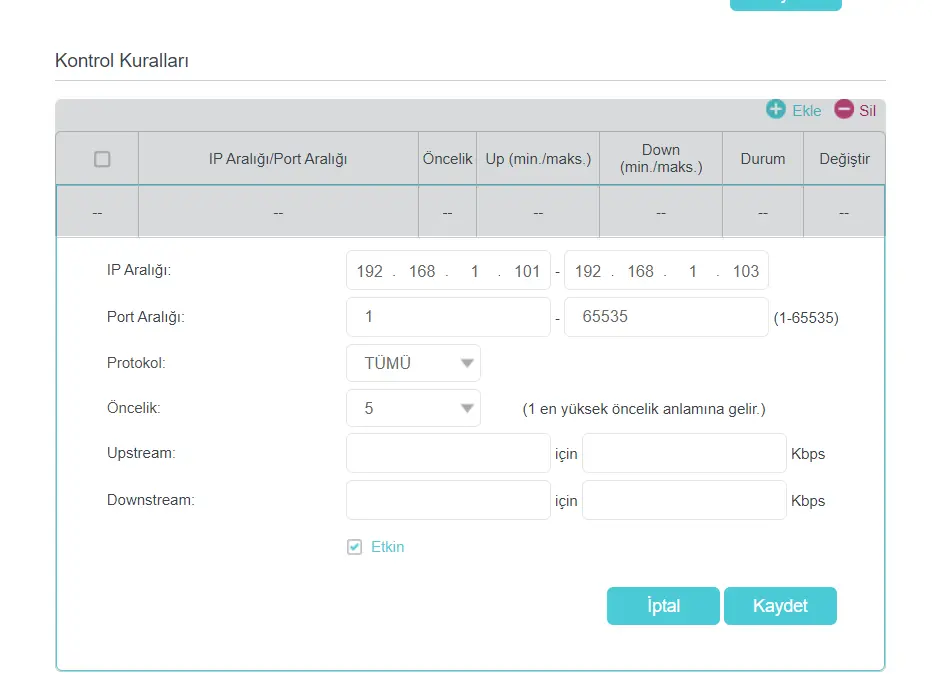Image resolution: width=932 pixels, height=684 pixels.
Task: Click the Downstream maximum Kbps input field
Action: [x=684, y=500]
